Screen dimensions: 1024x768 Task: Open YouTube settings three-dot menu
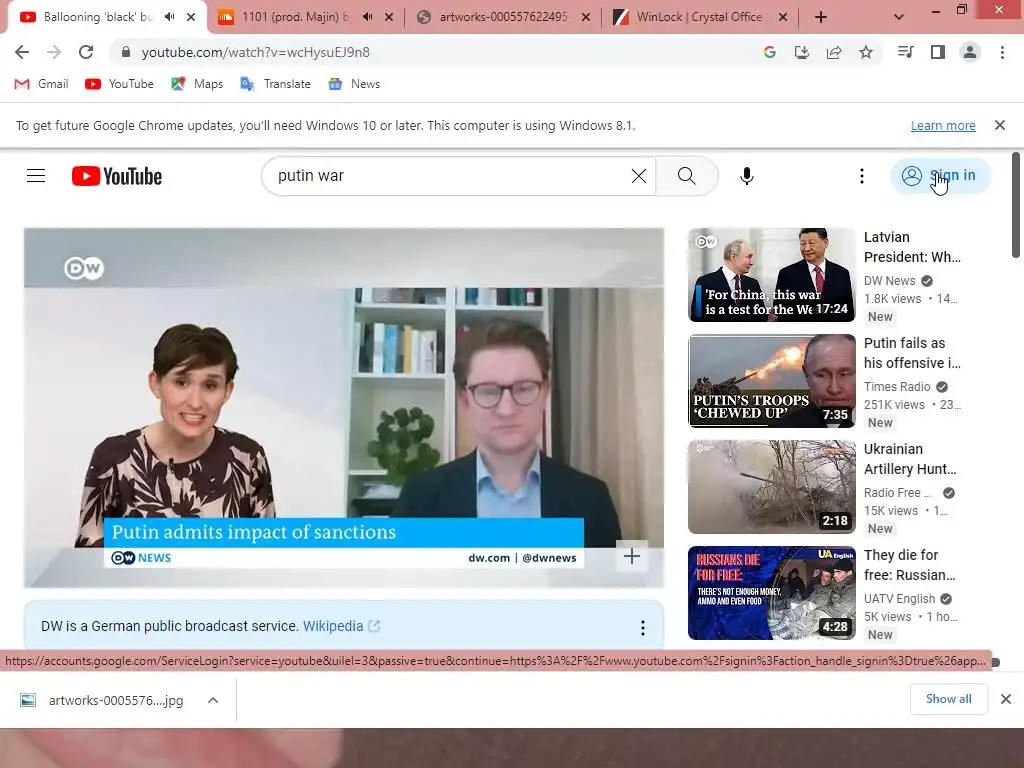tap(862, 176)
